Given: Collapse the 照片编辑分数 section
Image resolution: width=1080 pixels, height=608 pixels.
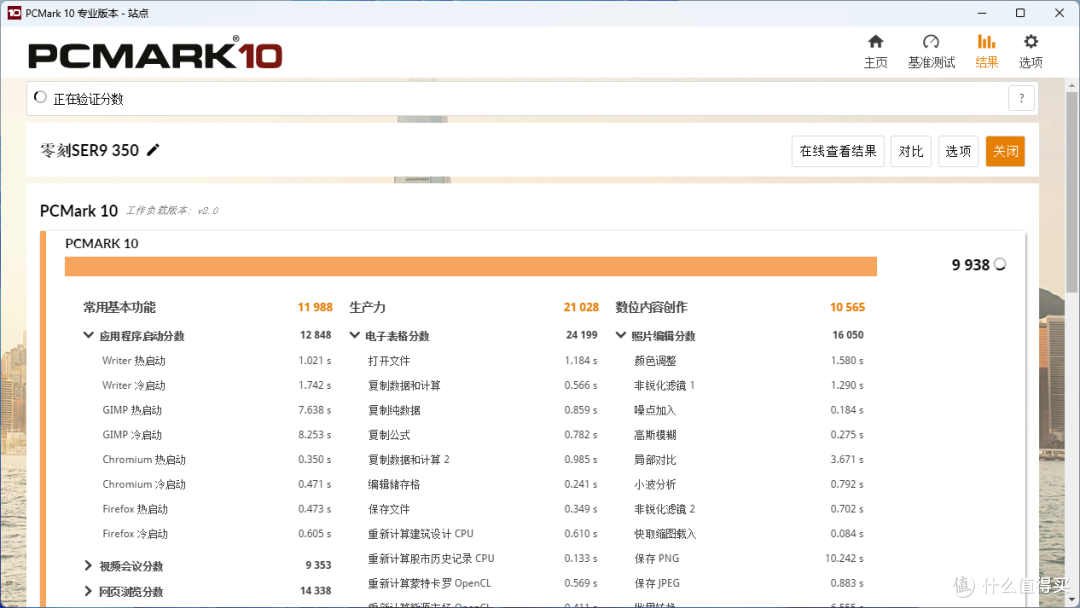Looking at the screenshot, I should click(621, 335).
